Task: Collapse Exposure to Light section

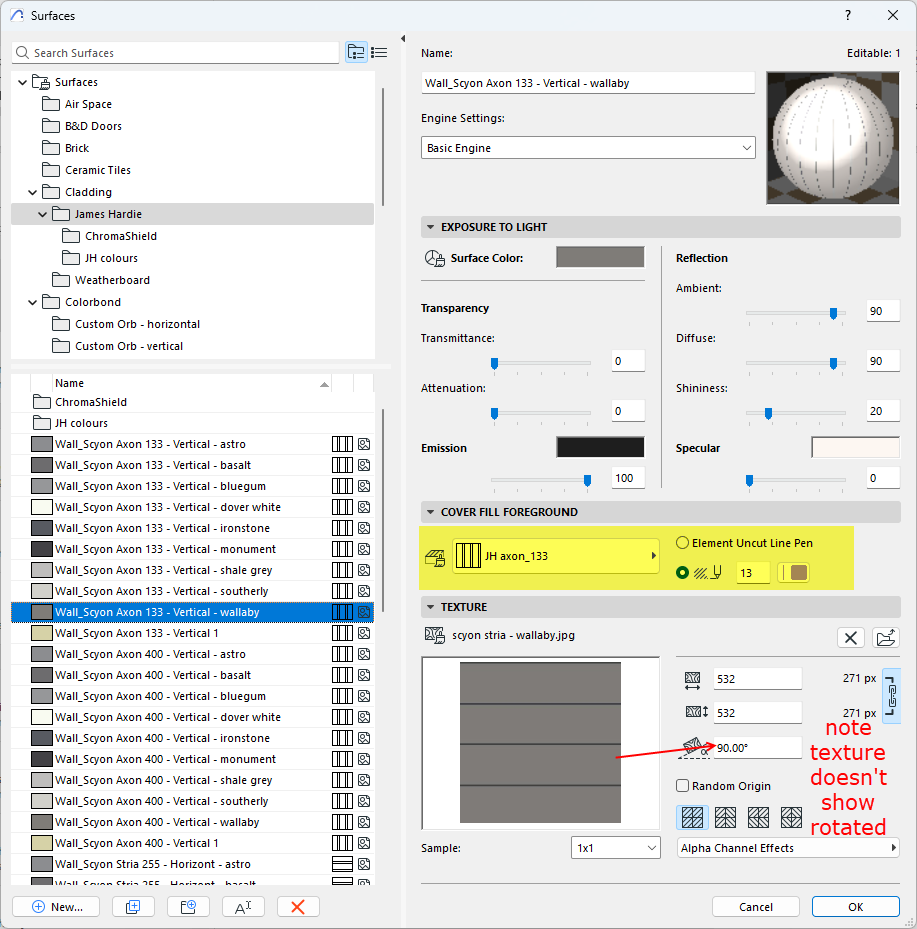Action: [x=431, y=227]
